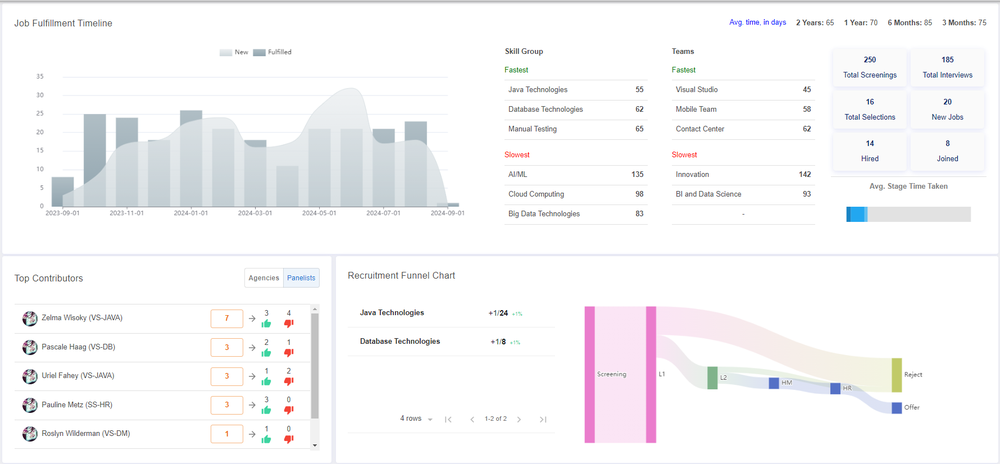Switch to the Panelists tab

pyautogui.click(x=302, y=278)
